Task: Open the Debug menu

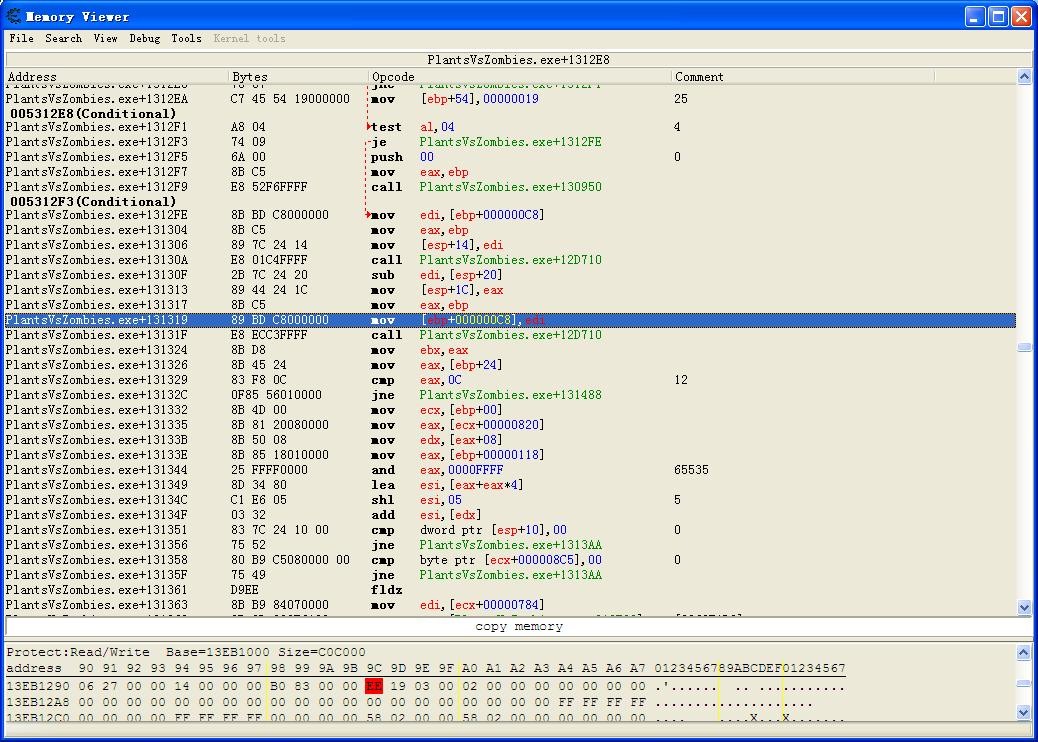Action: (x=144, y=38)
